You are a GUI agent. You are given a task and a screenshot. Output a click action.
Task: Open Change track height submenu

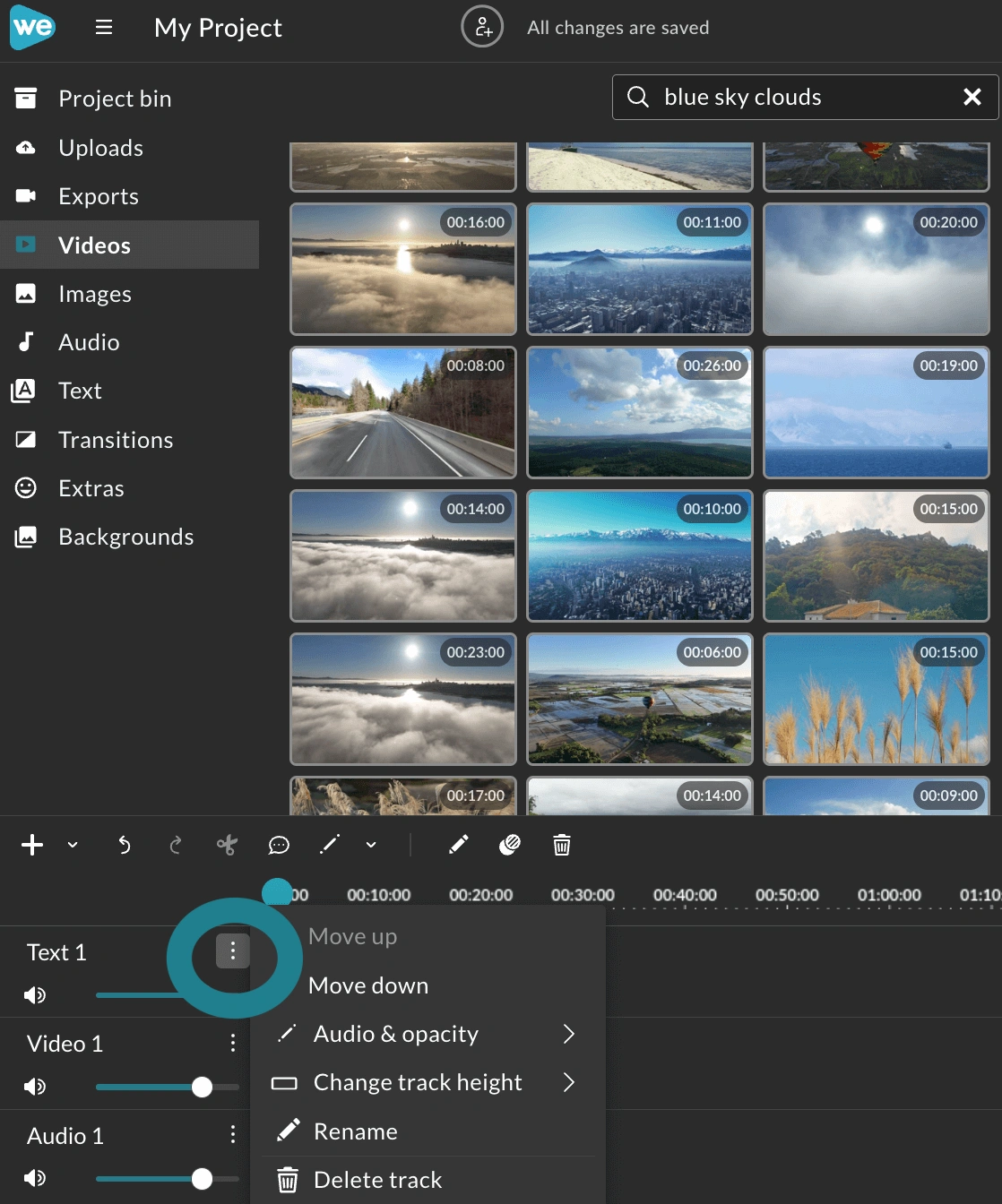[x=428, y=1082]
